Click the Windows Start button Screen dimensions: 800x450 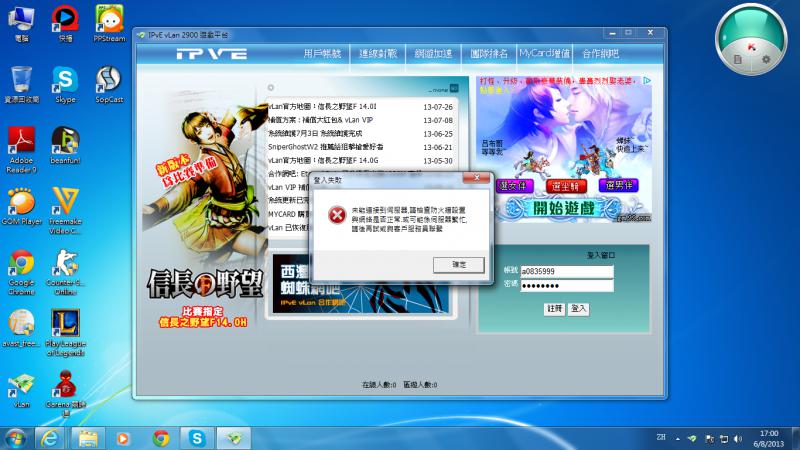click(15, 439)
